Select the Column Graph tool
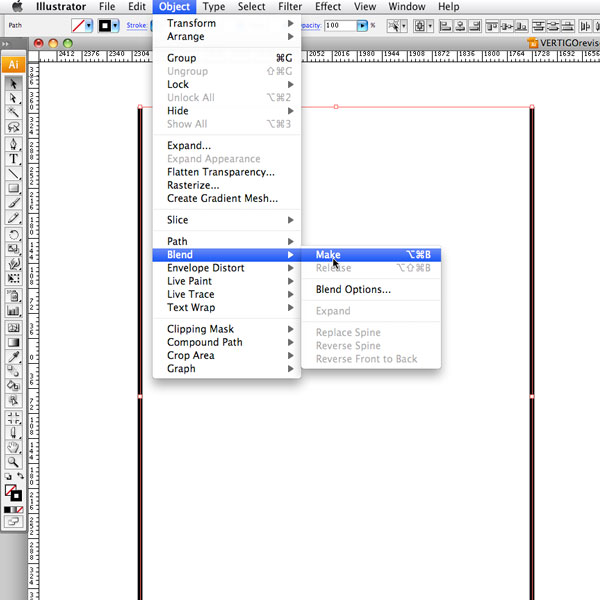This screenshot has height=600, width=600. coord(13,310)
